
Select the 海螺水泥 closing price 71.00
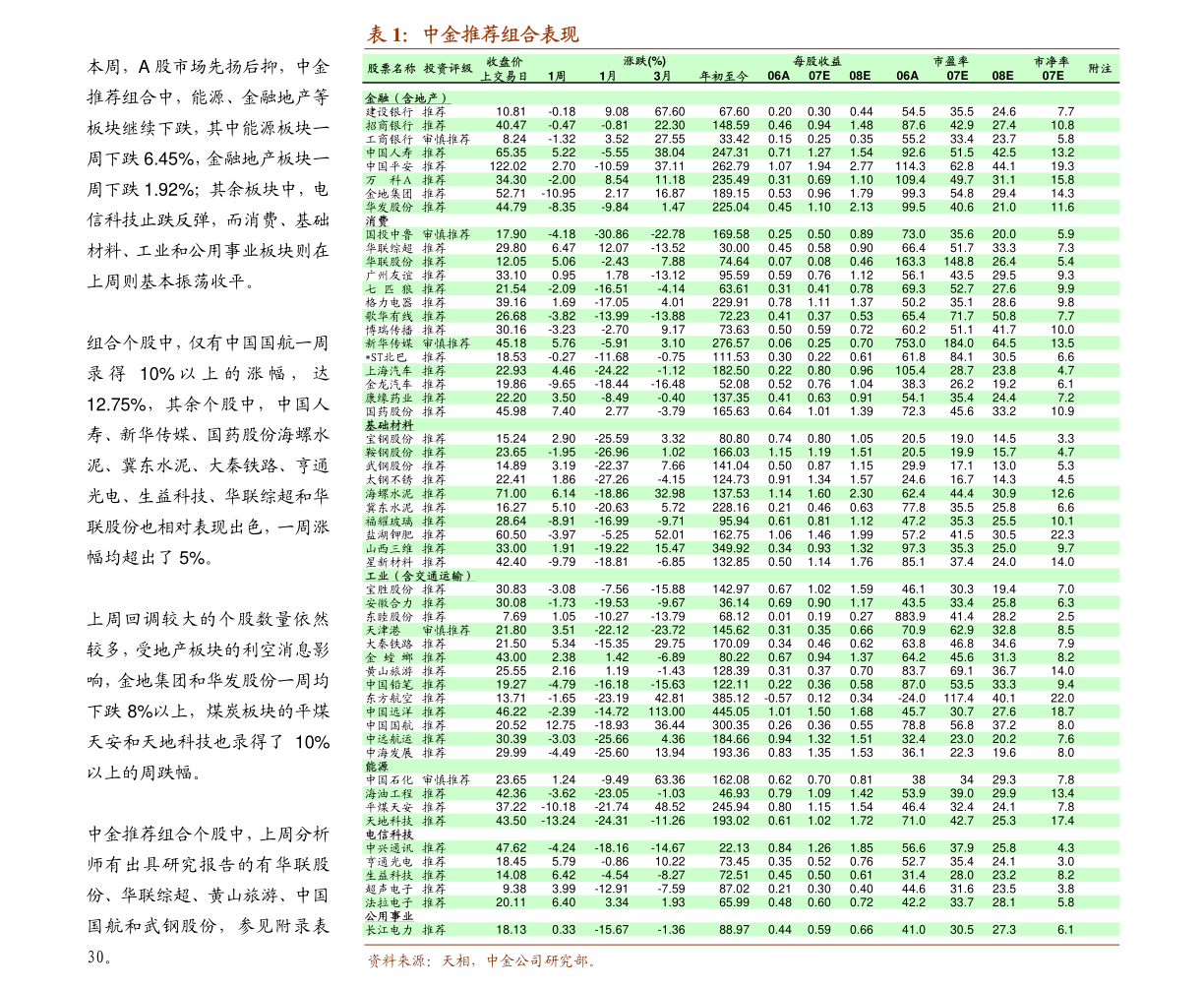coord(511,494)
